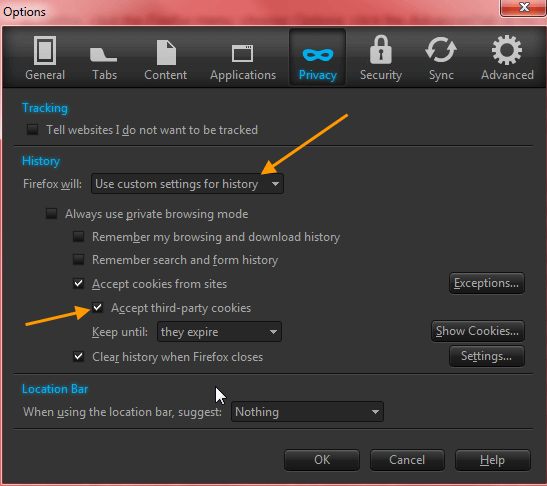Open the Security padlock icon
Viewport: 547px width, 486px height.
[x=381, y=50]
